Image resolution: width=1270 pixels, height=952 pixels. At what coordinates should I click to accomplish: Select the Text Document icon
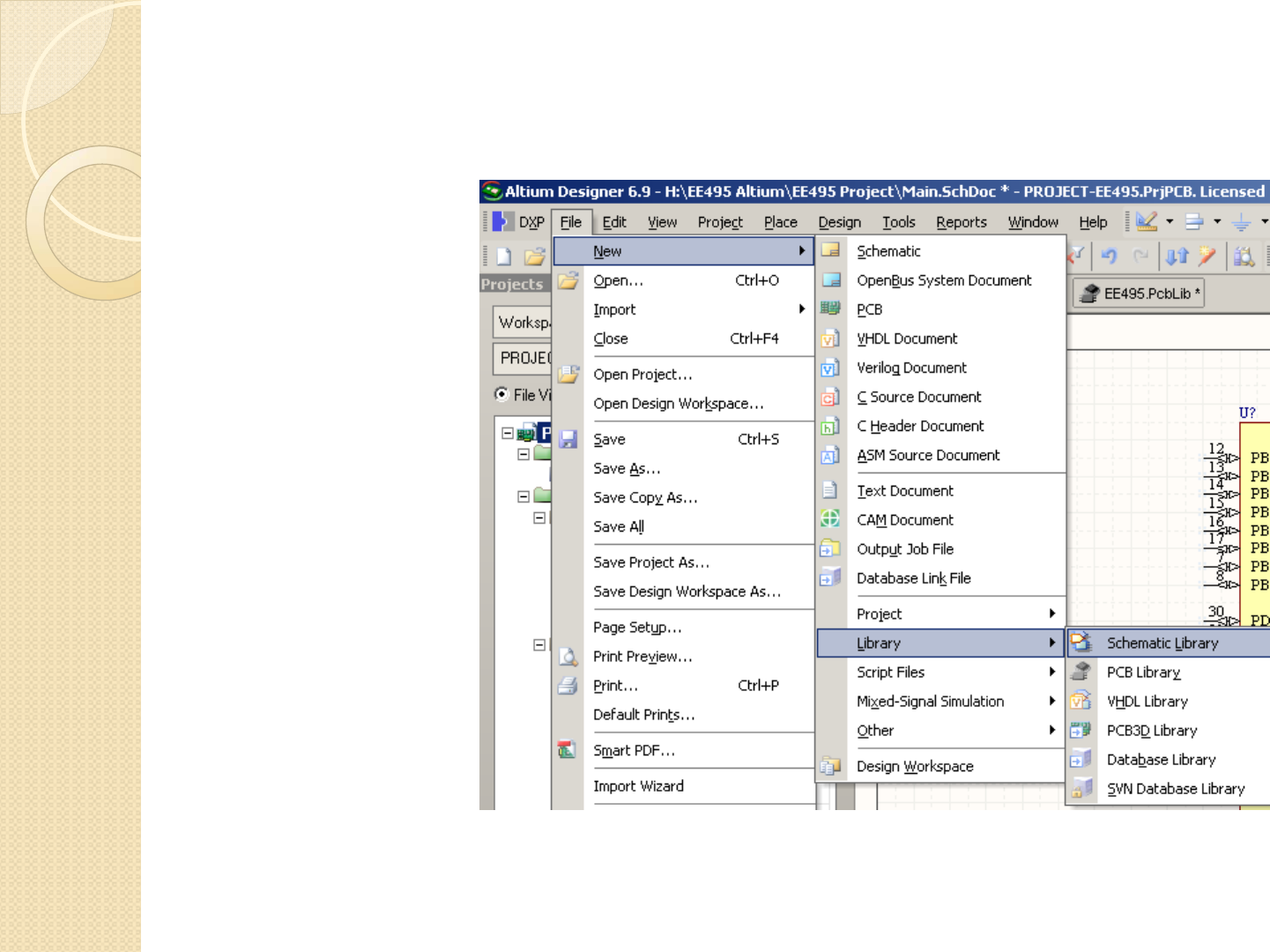click(x=830, y=490)
